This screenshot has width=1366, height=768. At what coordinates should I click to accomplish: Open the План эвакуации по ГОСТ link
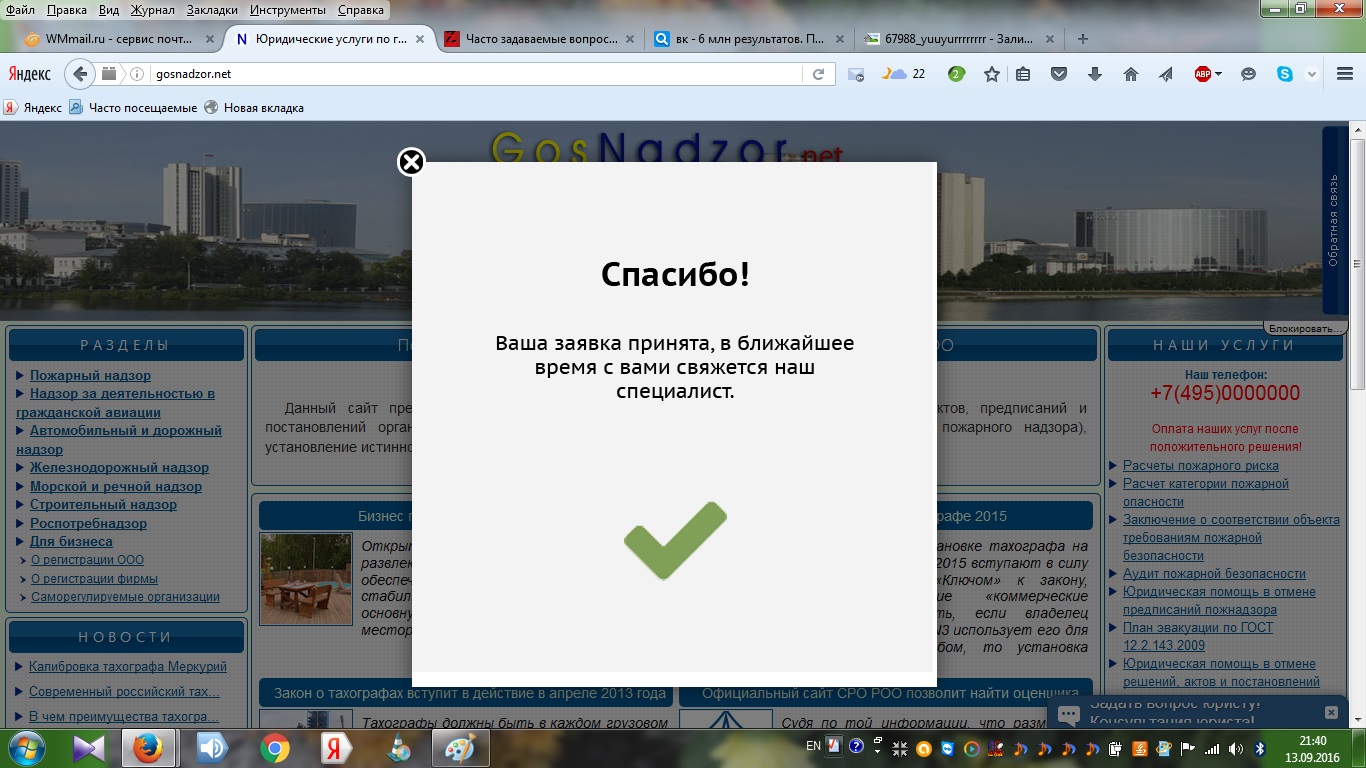tap(1198, 637)
